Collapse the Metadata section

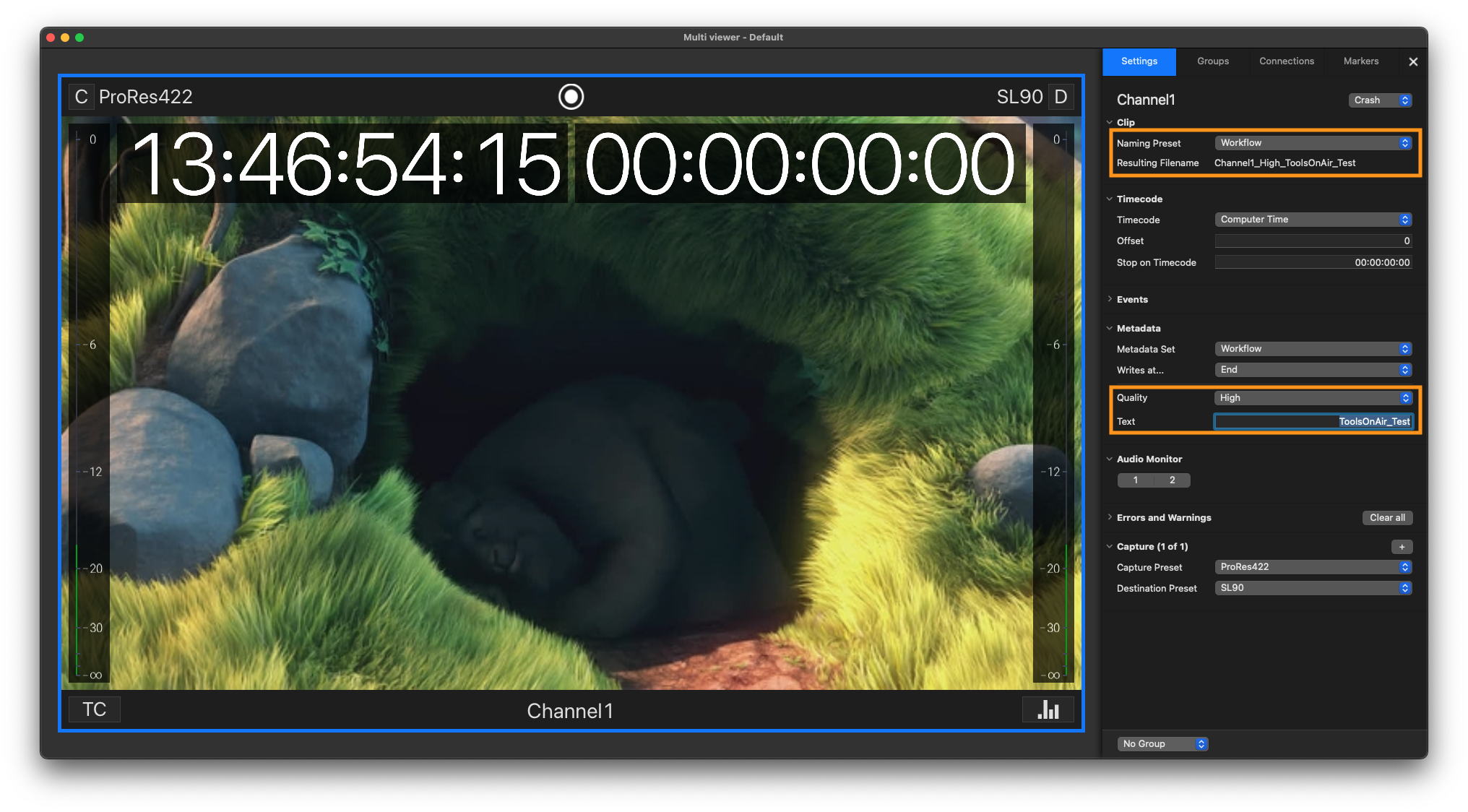point(1110,328)
